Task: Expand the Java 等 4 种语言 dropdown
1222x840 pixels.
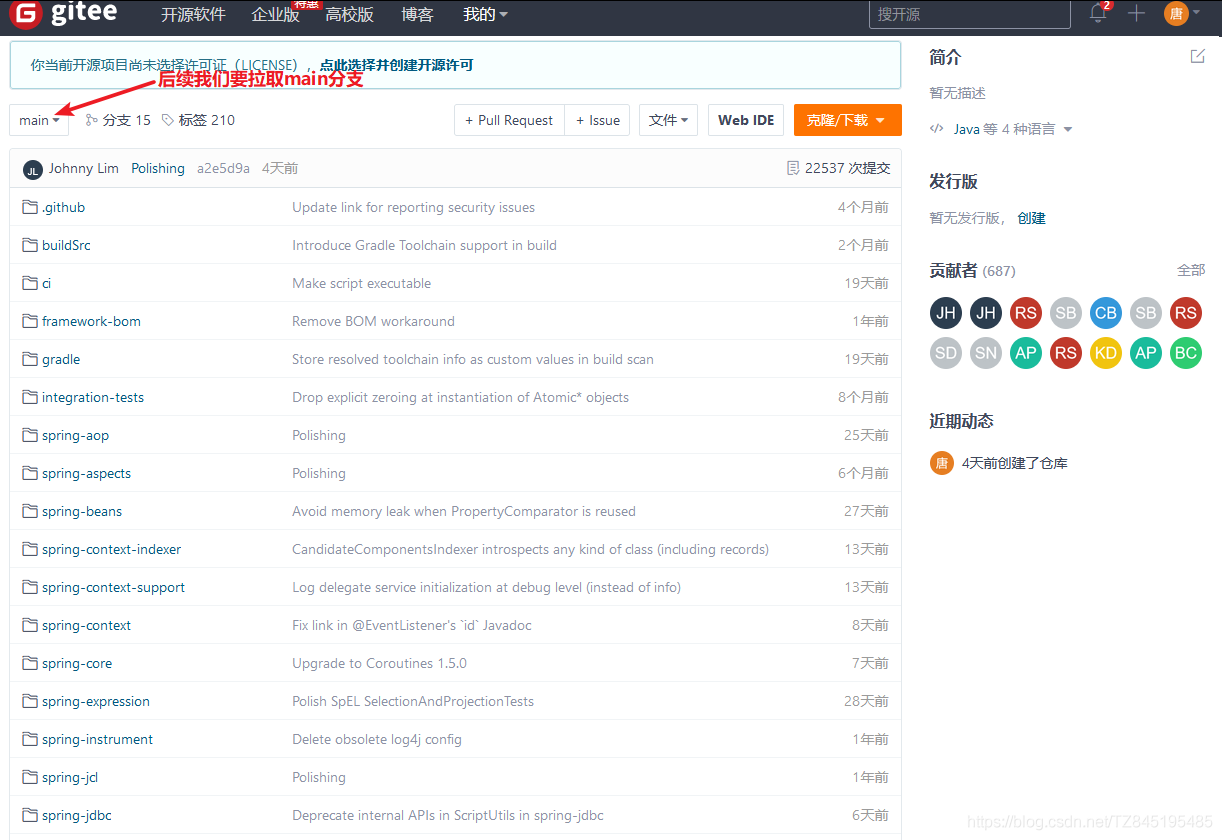Action: click(x=1013, y=129)
